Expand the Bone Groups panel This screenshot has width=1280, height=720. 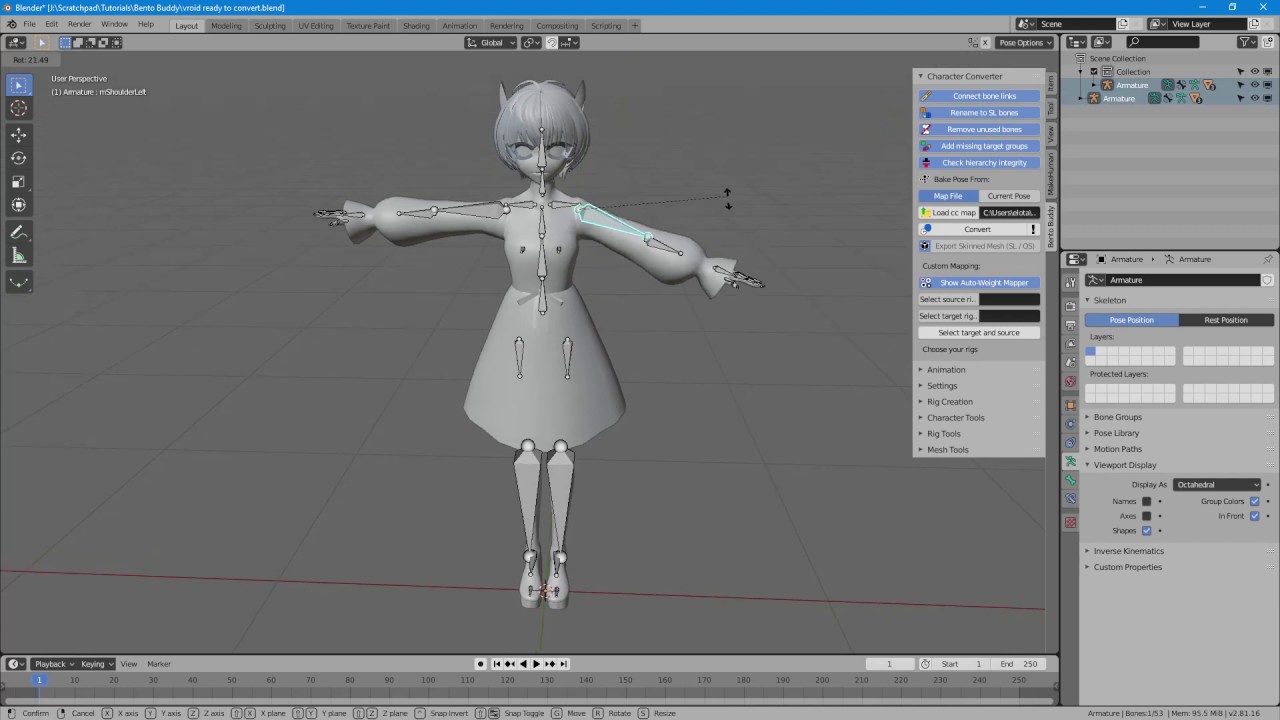(1117, 417)
